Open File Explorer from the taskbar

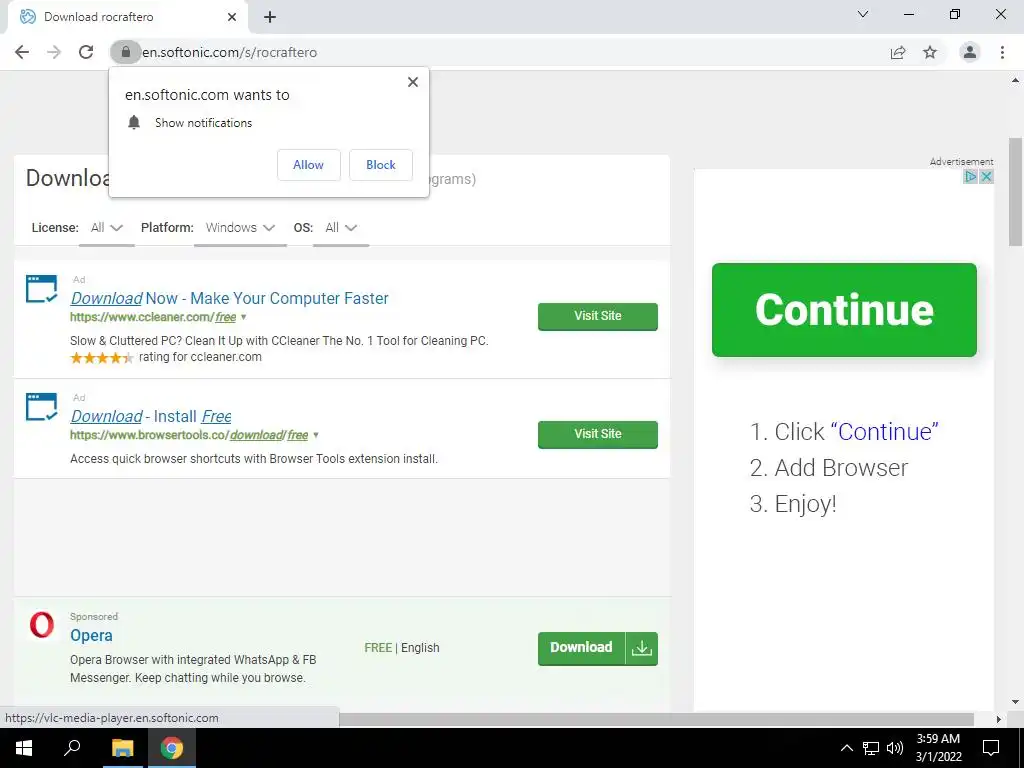click(x=122, y=748)
